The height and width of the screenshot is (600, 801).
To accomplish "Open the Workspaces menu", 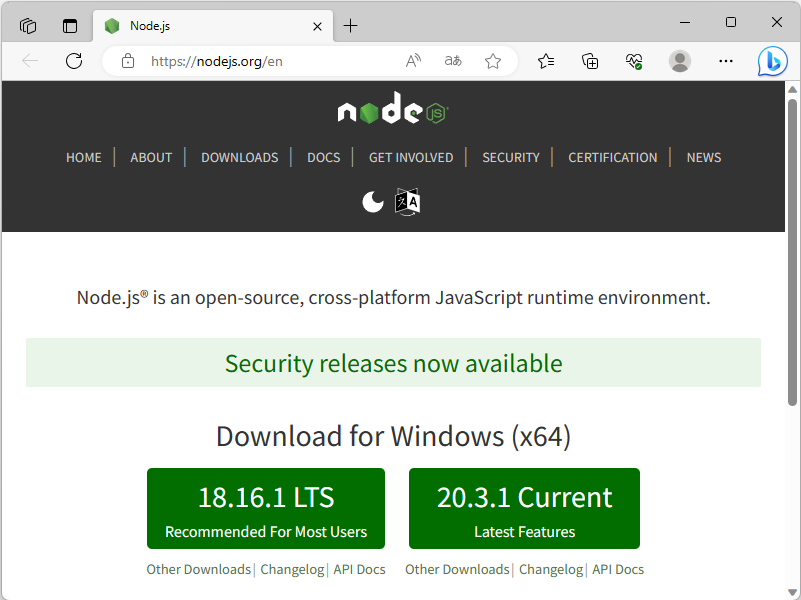I will coord(68,25).
